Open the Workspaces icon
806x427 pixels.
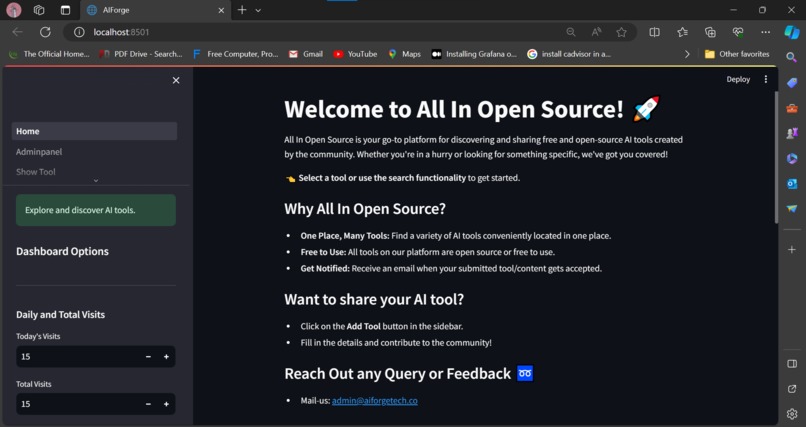39,10
